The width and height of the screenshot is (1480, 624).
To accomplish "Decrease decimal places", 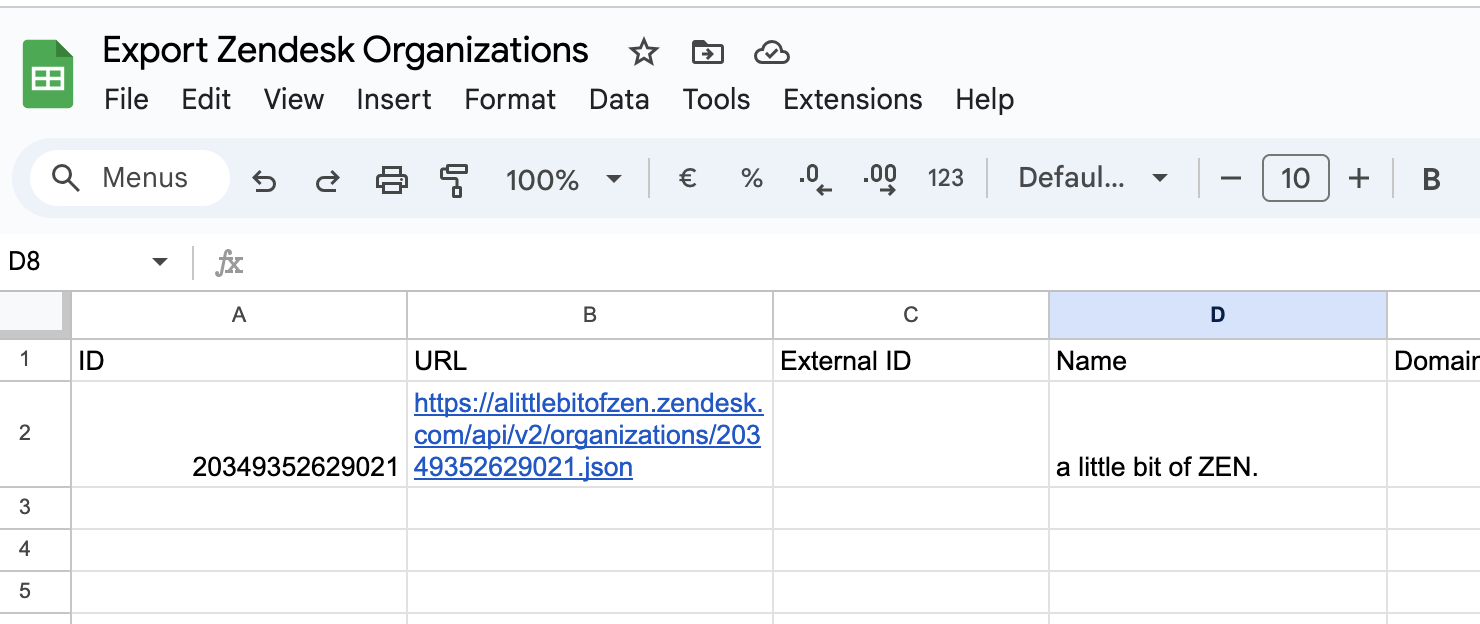I will coord(815,178).
